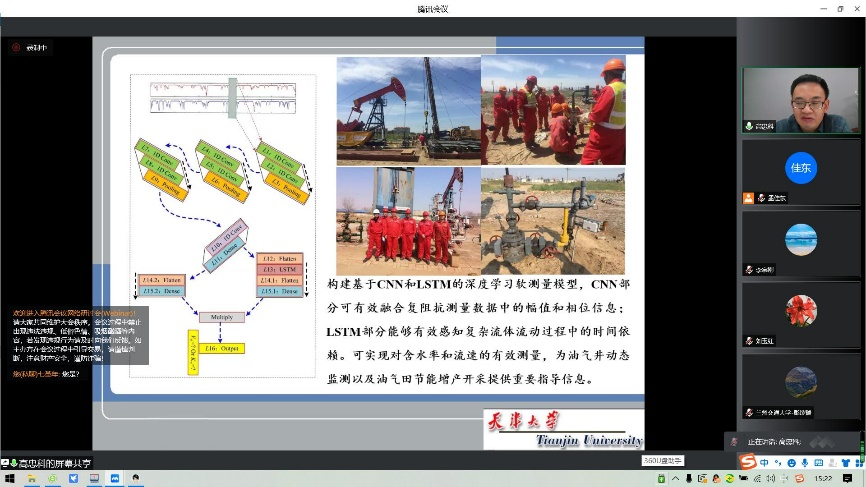Toggle Sogou punctuation mode indicator
Image resolution: width=866 pixels, height=487 pixels.
pyautogui.click(x=777, y=462)
